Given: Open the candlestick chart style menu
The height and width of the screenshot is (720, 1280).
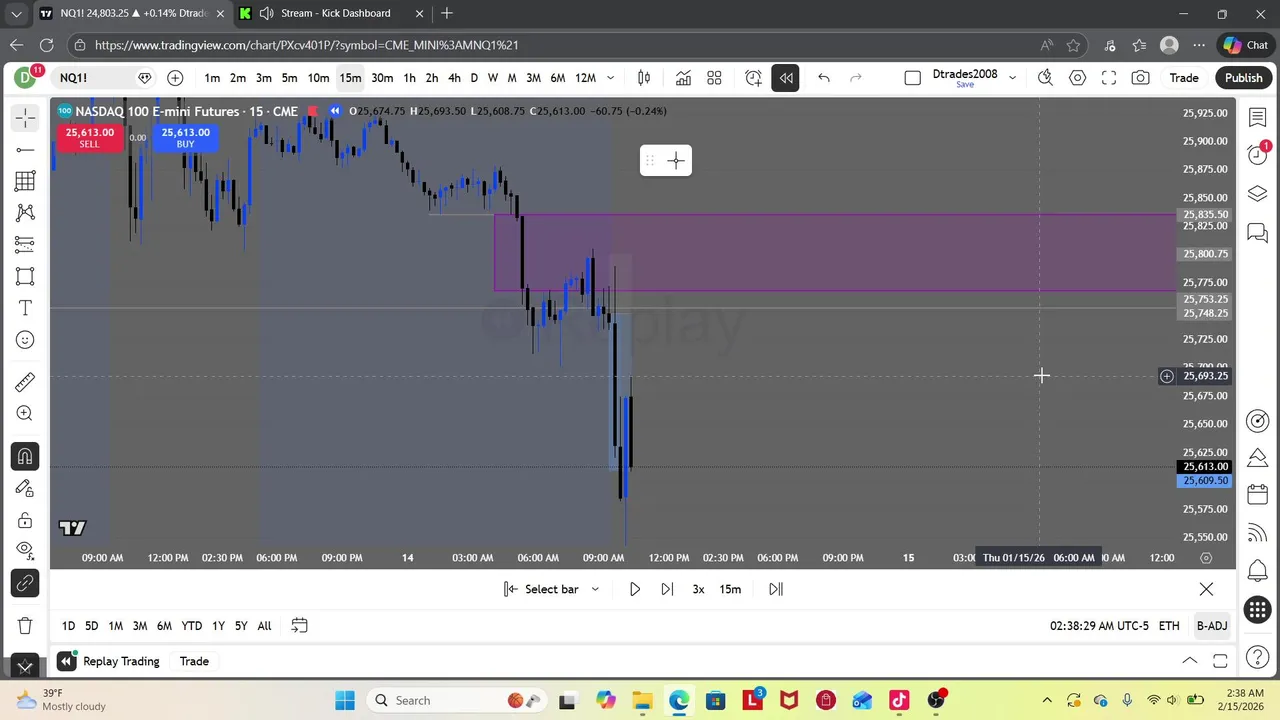Looking at the screenshot, I should 644,78.
